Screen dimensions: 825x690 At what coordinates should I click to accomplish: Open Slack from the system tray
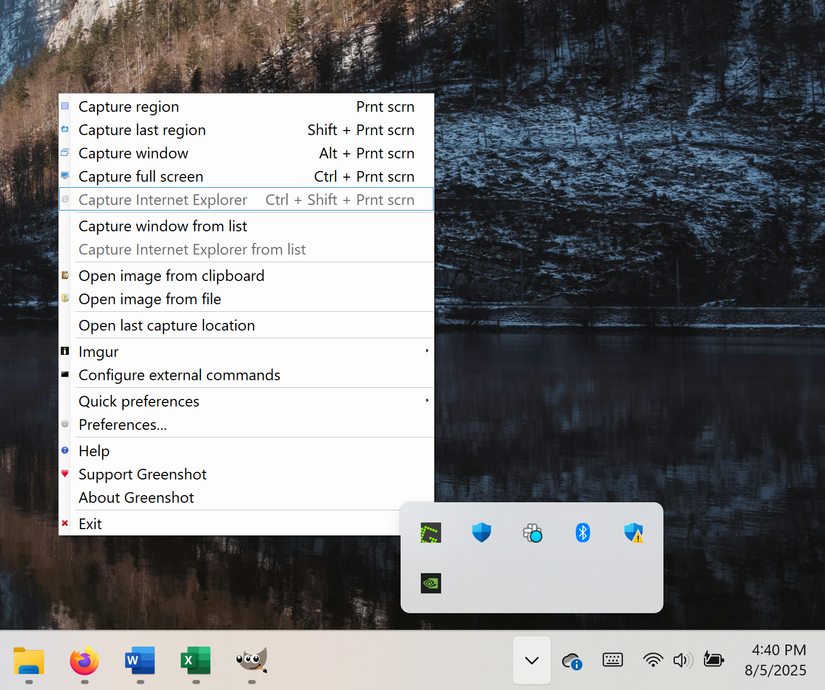532,533
